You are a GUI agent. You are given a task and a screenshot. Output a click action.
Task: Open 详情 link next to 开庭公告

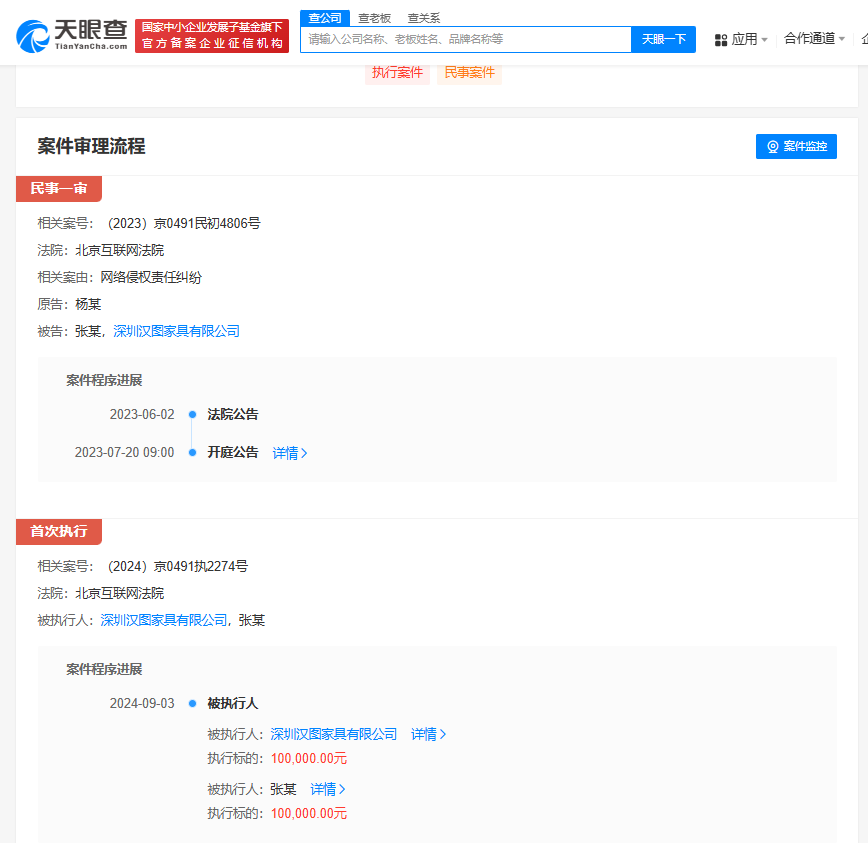(x=288, y=452)
